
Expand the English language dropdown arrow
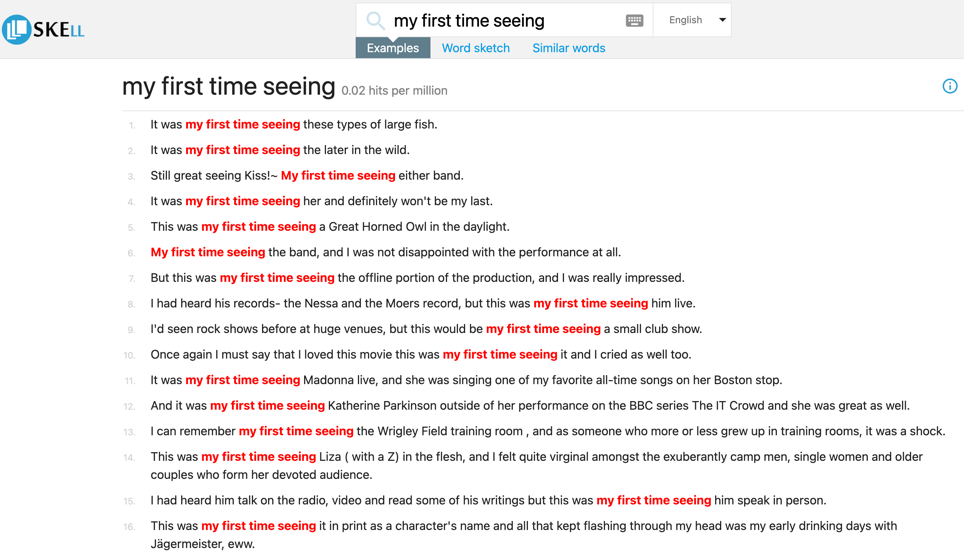click(x=722, y=20)
